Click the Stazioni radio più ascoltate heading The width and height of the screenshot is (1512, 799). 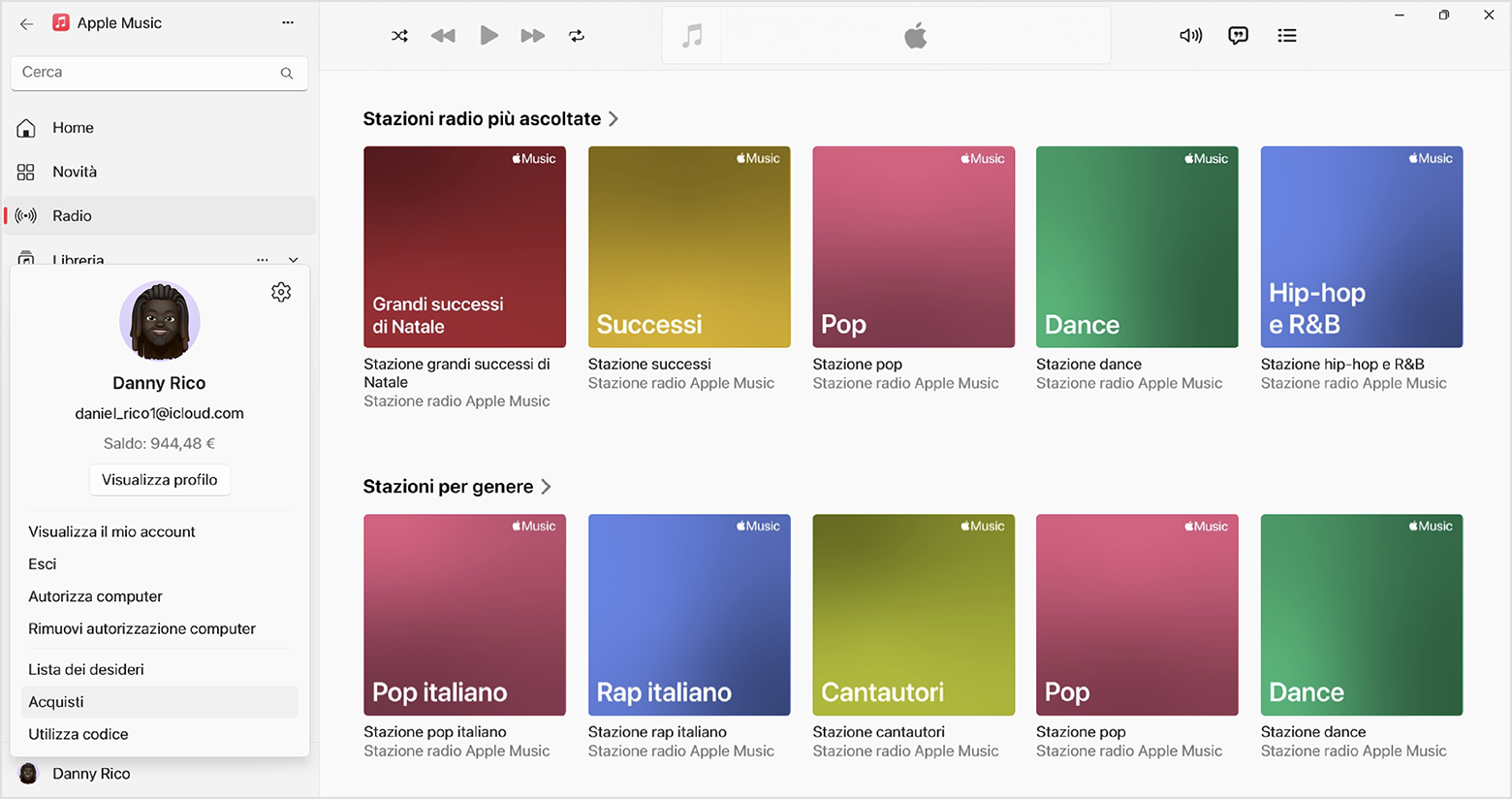pos(482,119)
